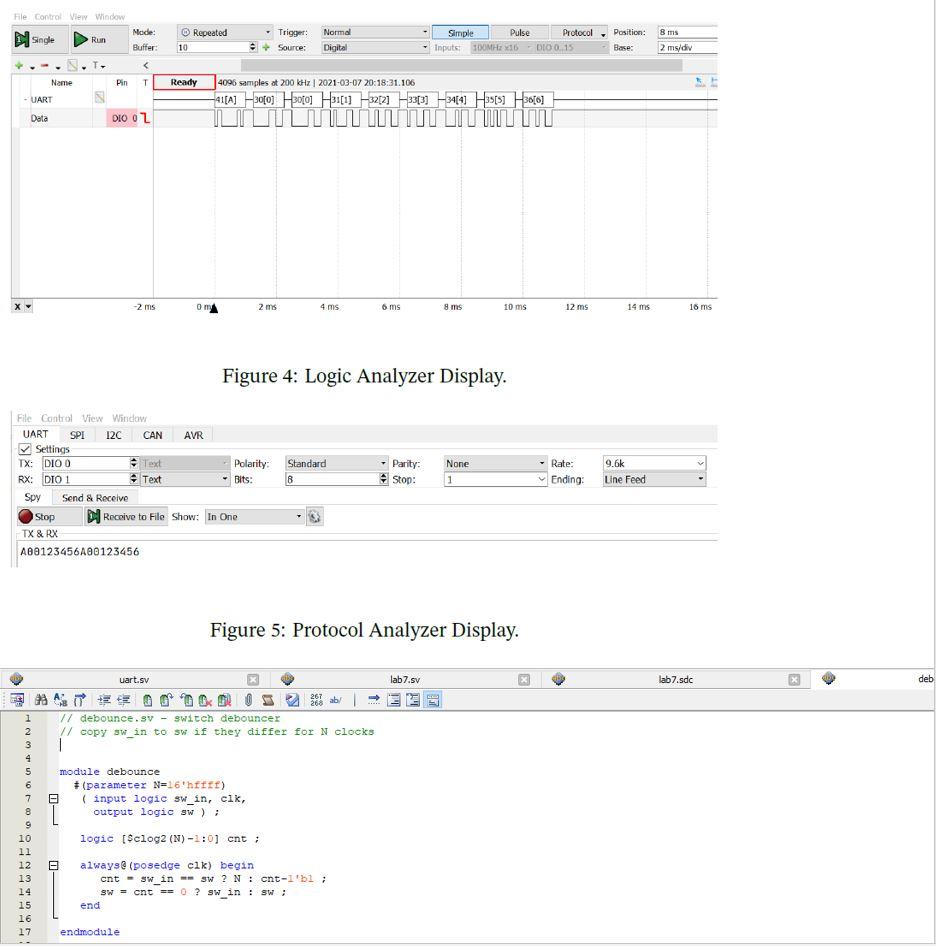Switch to the SPI protocol tab
Viewport: 936px width, 946px height.
(x=76, y=435)
